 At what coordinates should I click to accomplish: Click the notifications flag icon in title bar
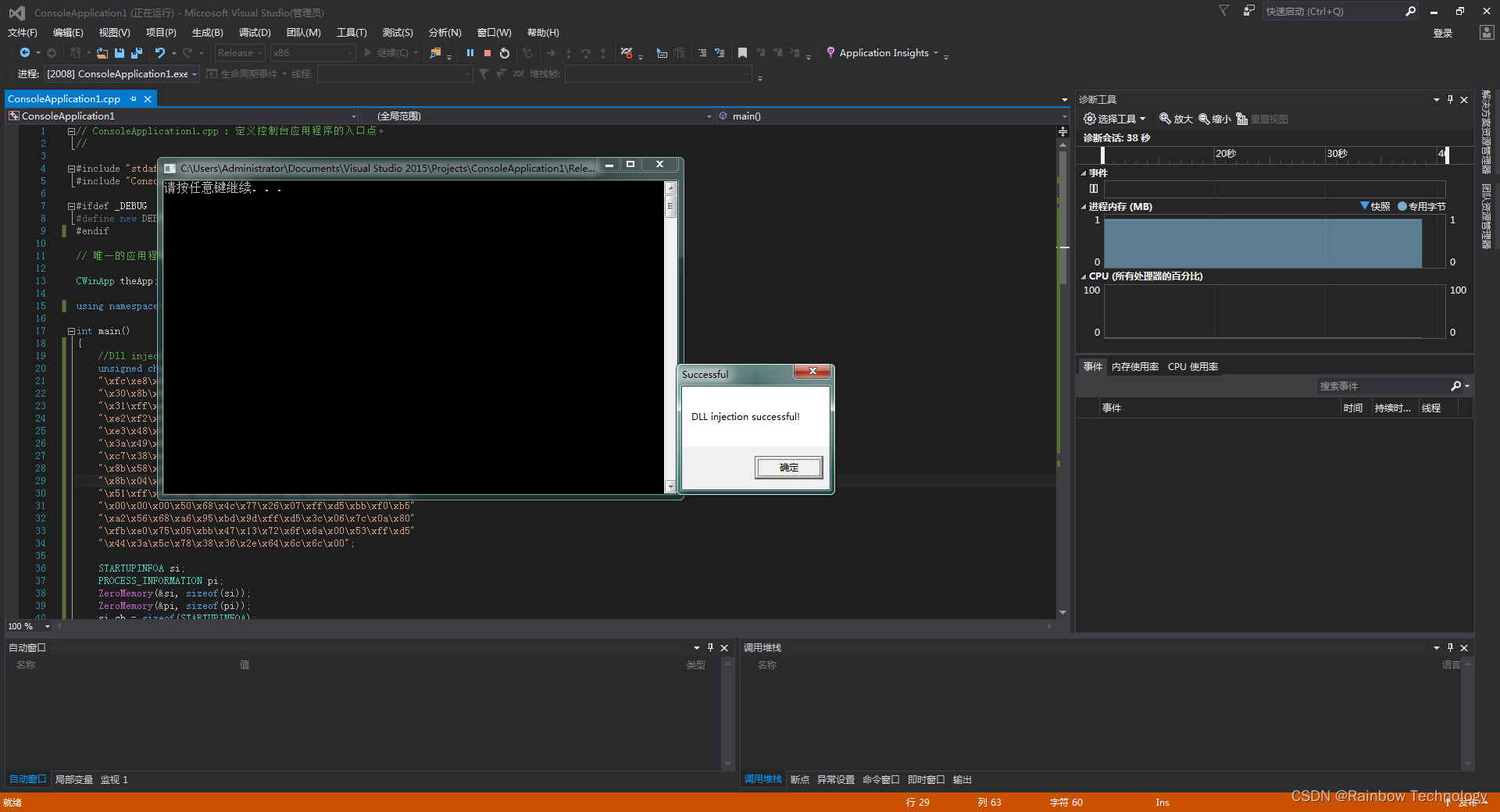coord(1224,11)
